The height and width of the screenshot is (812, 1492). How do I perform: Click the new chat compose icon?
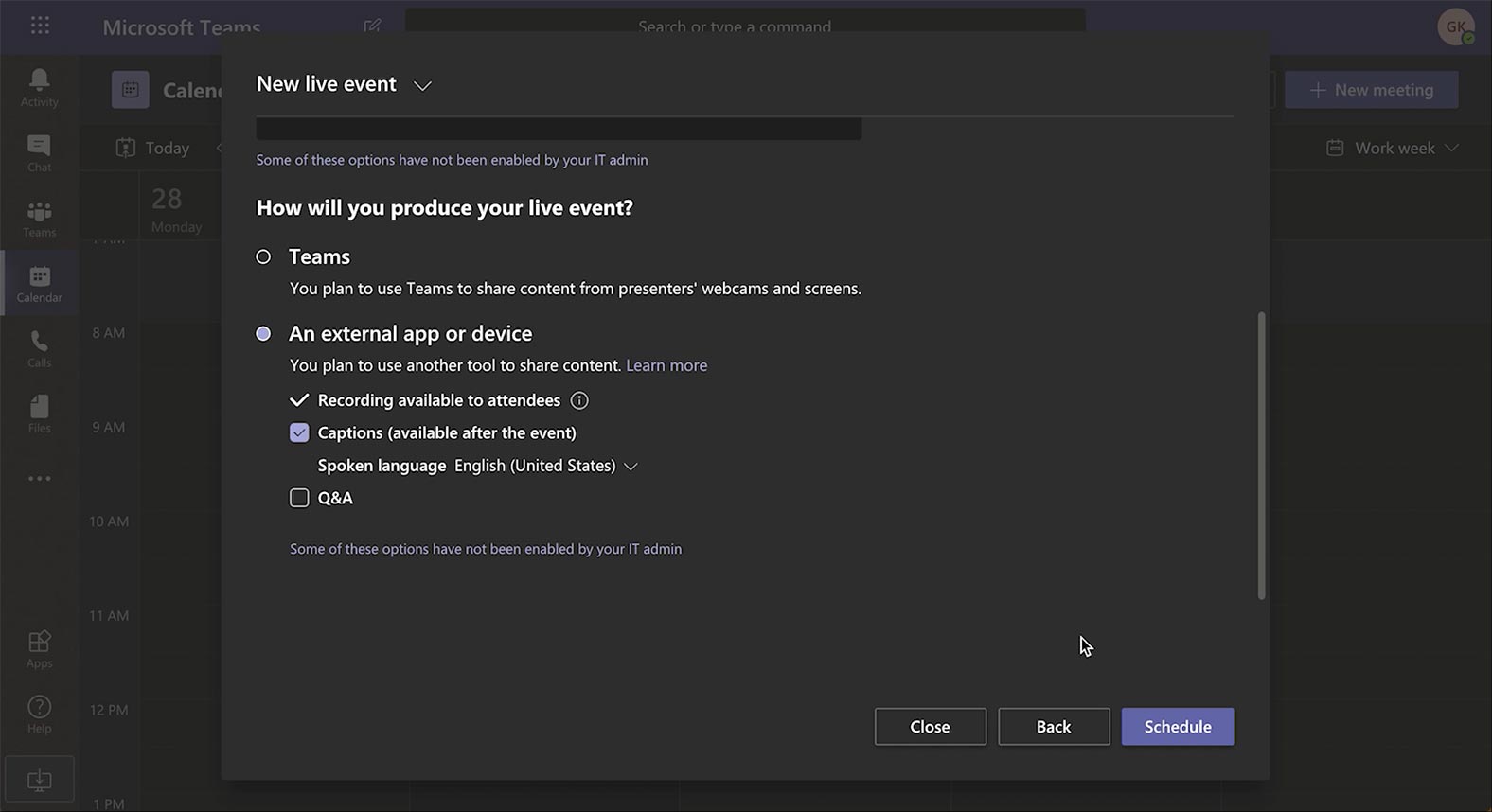coord(372,26)
